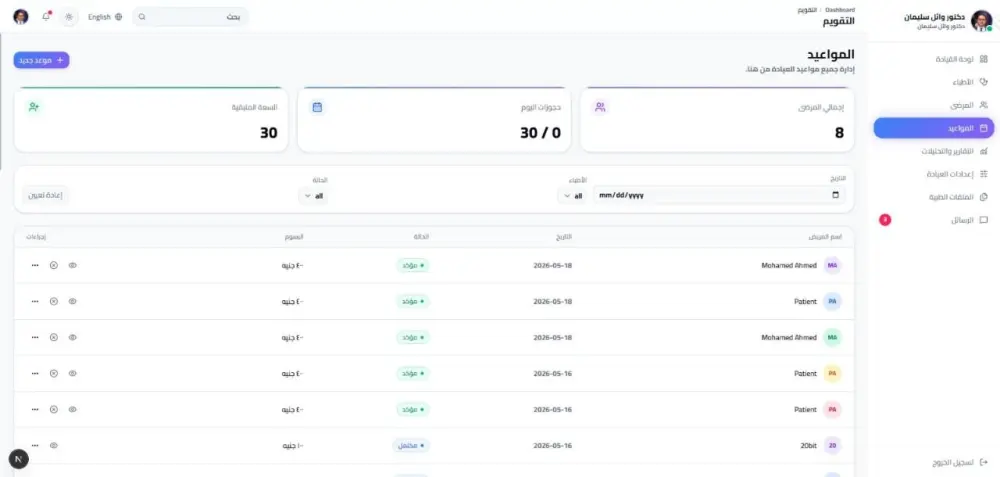Open الرسائل messages in the sidebar
Image resolution: width=1000 pixels, height=477 pixels.
(936, 220)
